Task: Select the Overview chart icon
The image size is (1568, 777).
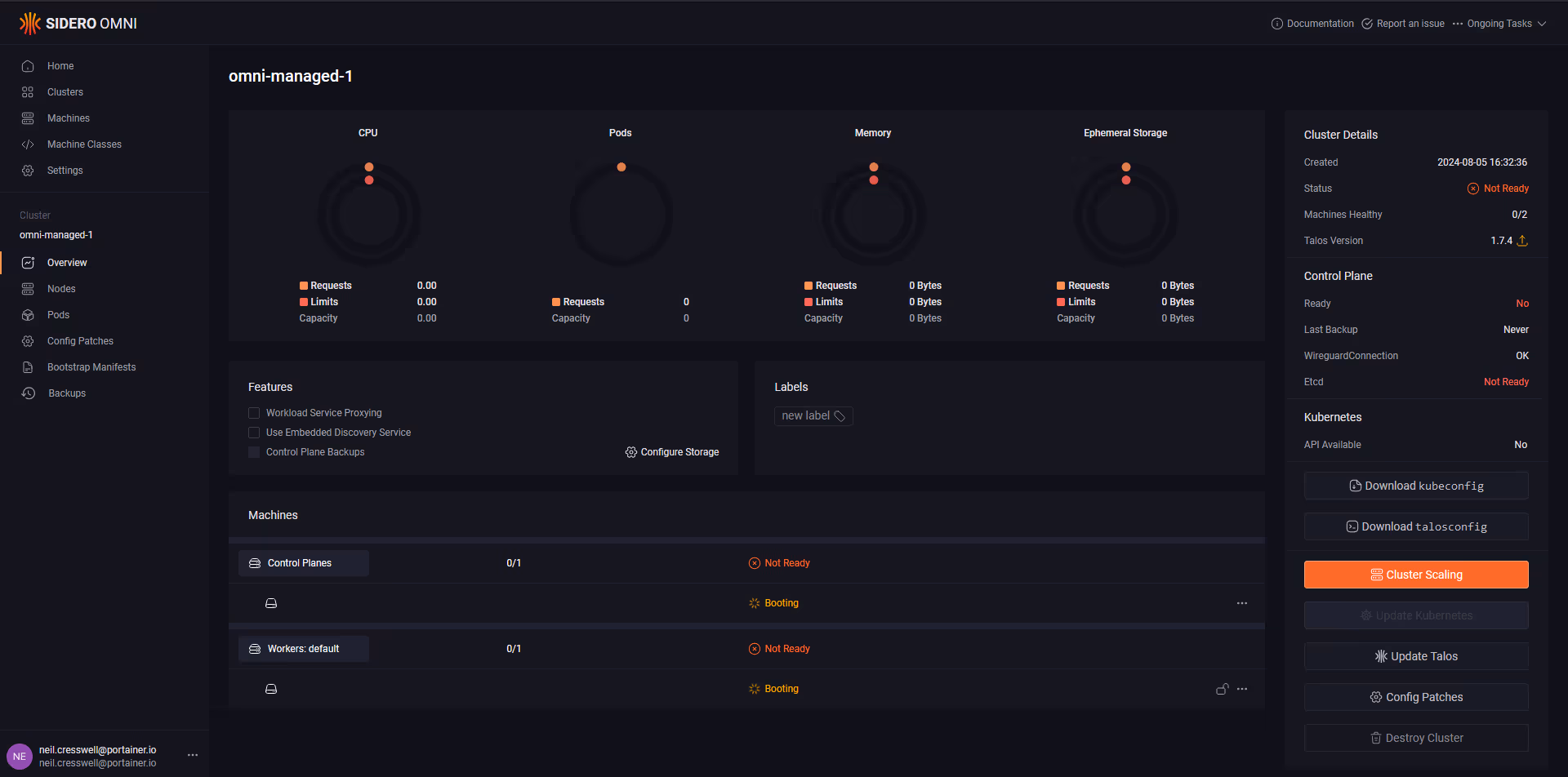Action: [28, 263]
